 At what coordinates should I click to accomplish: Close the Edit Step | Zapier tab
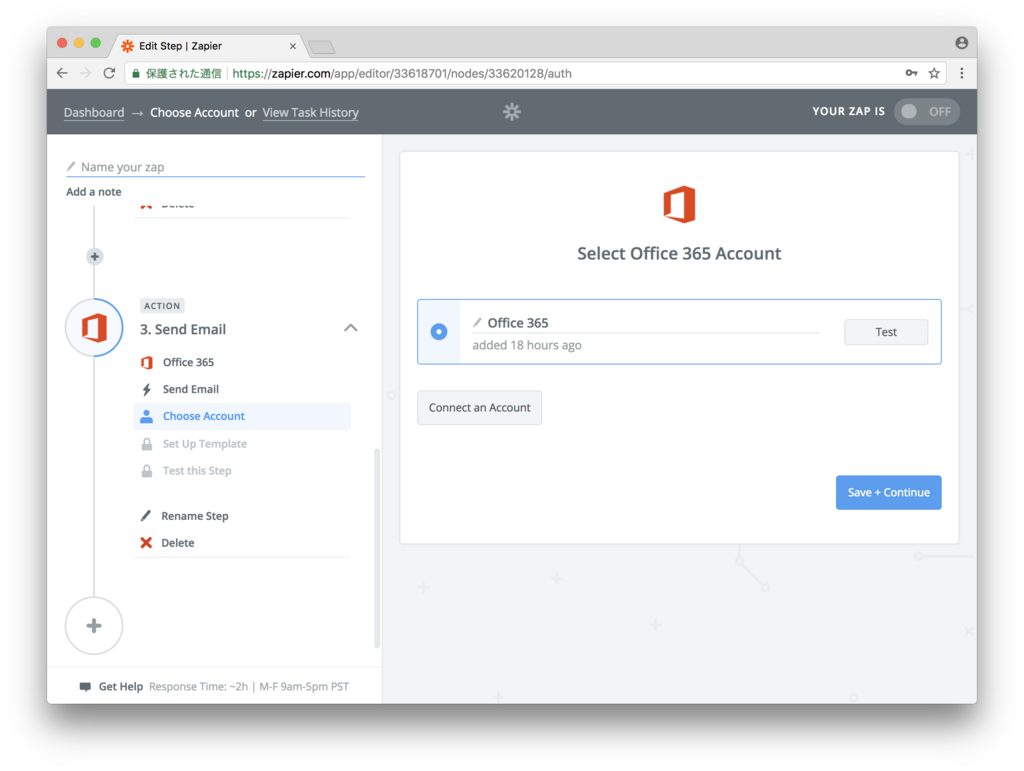pos(293,46)
